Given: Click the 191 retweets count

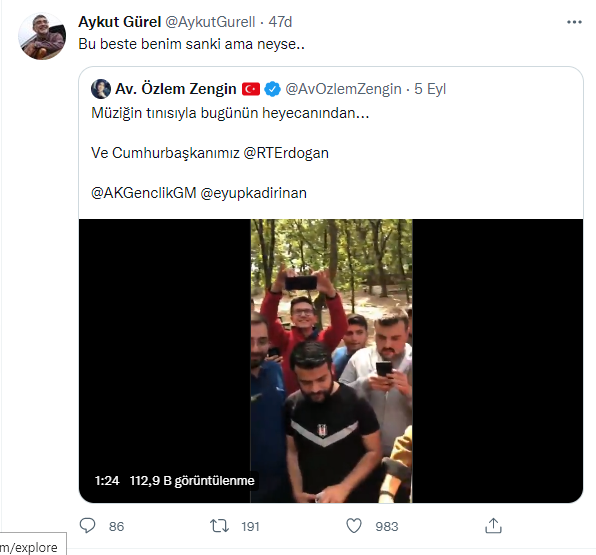Looking at the screenshot, I should [x=250, y=526].
